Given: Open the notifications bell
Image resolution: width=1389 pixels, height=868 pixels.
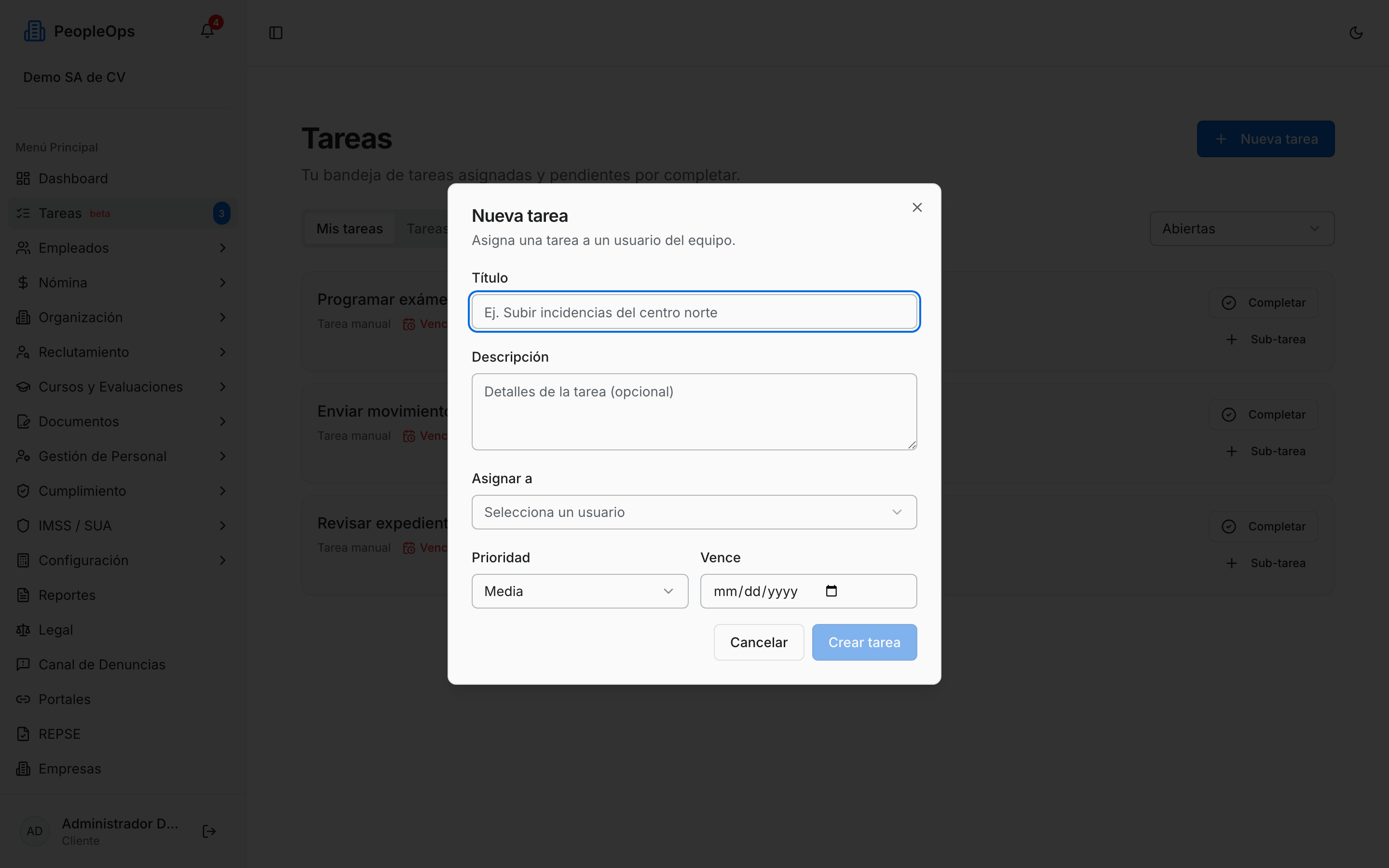Looking at the screenshot, I should (x=207, y=31).
